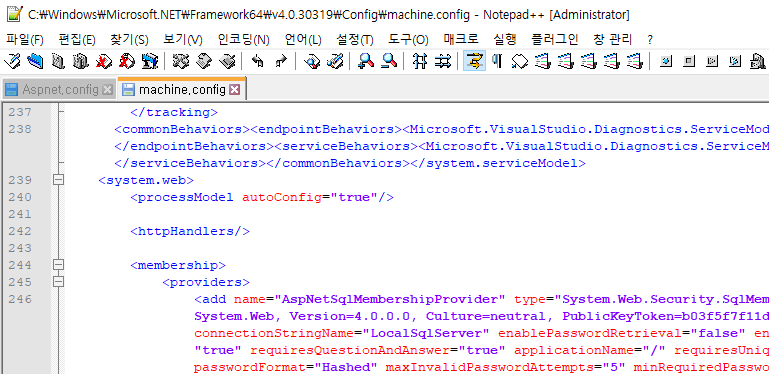Zoom out using the magnifier icon
769x374 pixels.
click(389, 61)
